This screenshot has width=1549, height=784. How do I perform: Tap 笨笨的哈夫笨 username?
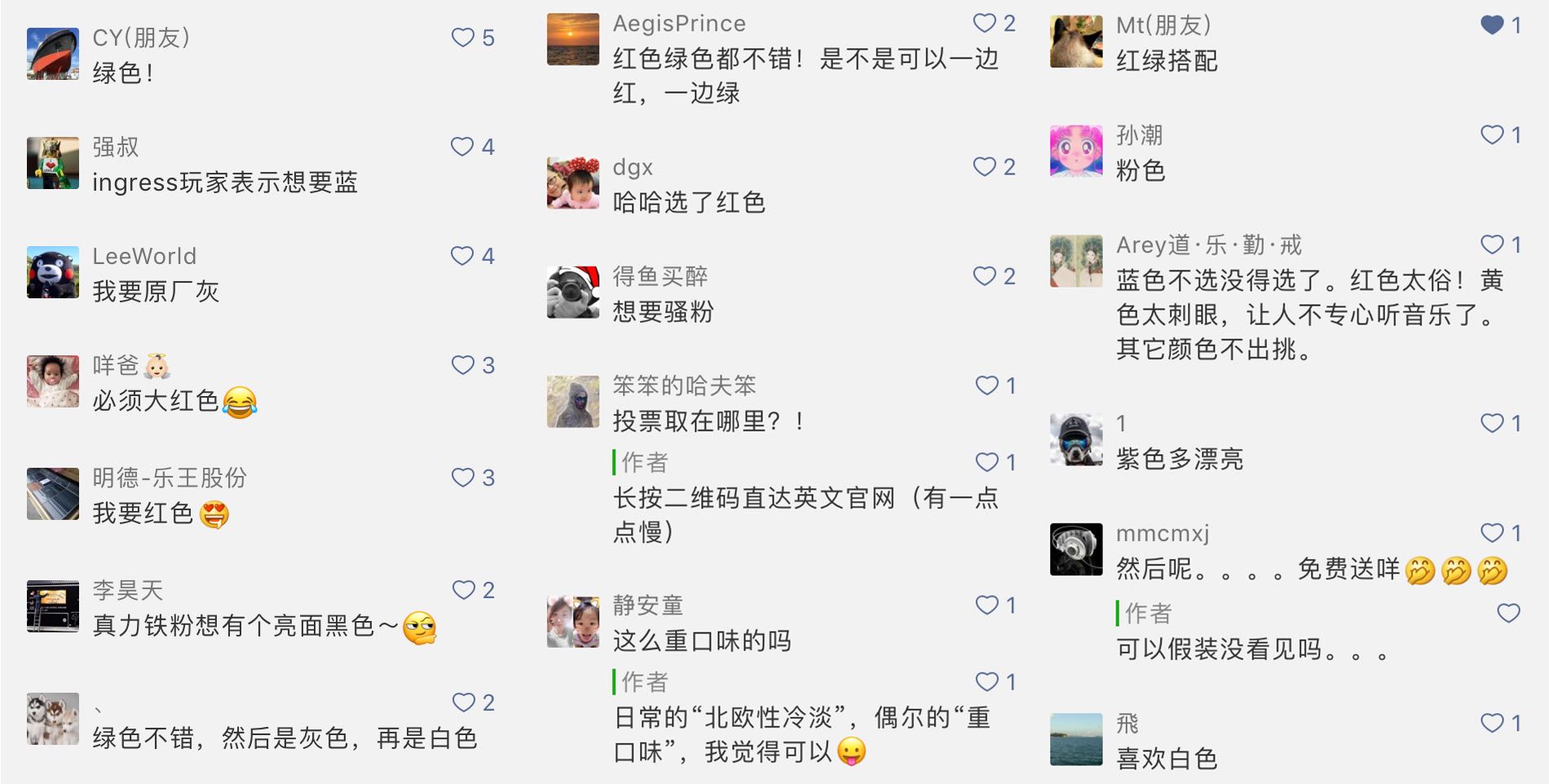click(685, 385)
